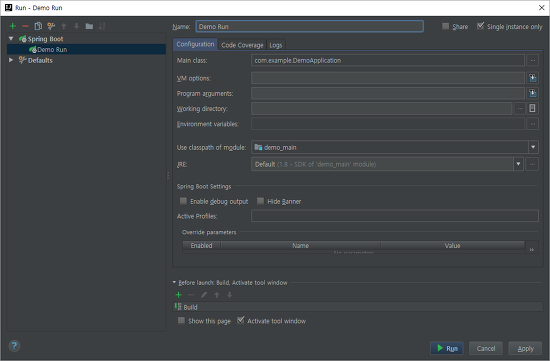Viewport: 550px width, 361px height.
Task: Click the Run button
Action: pos(447,348)
